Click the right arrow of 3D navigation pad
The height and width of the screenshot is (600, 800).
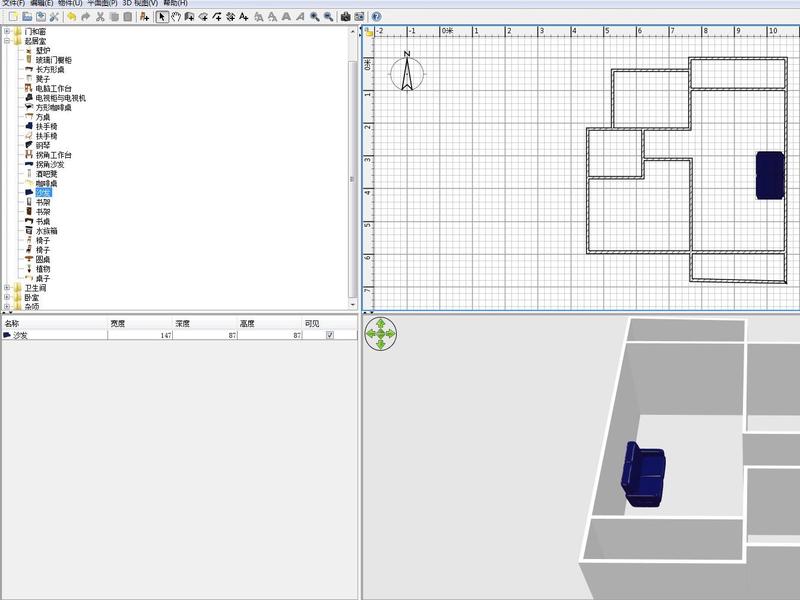pyautogui.click(x=391, y=334)
